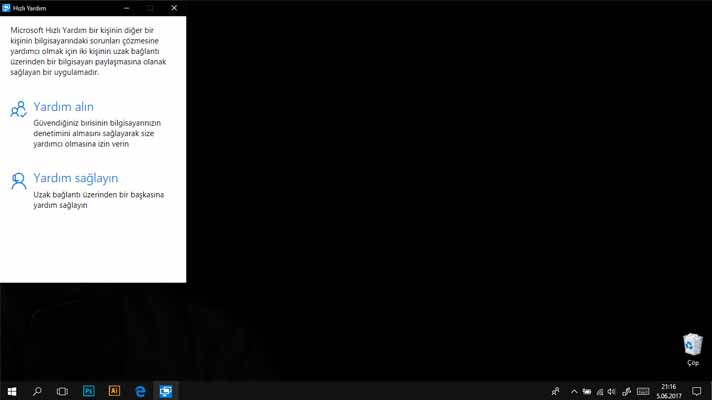
Task: Close the Hızlı Yardım window
Action: click(174, 8)
